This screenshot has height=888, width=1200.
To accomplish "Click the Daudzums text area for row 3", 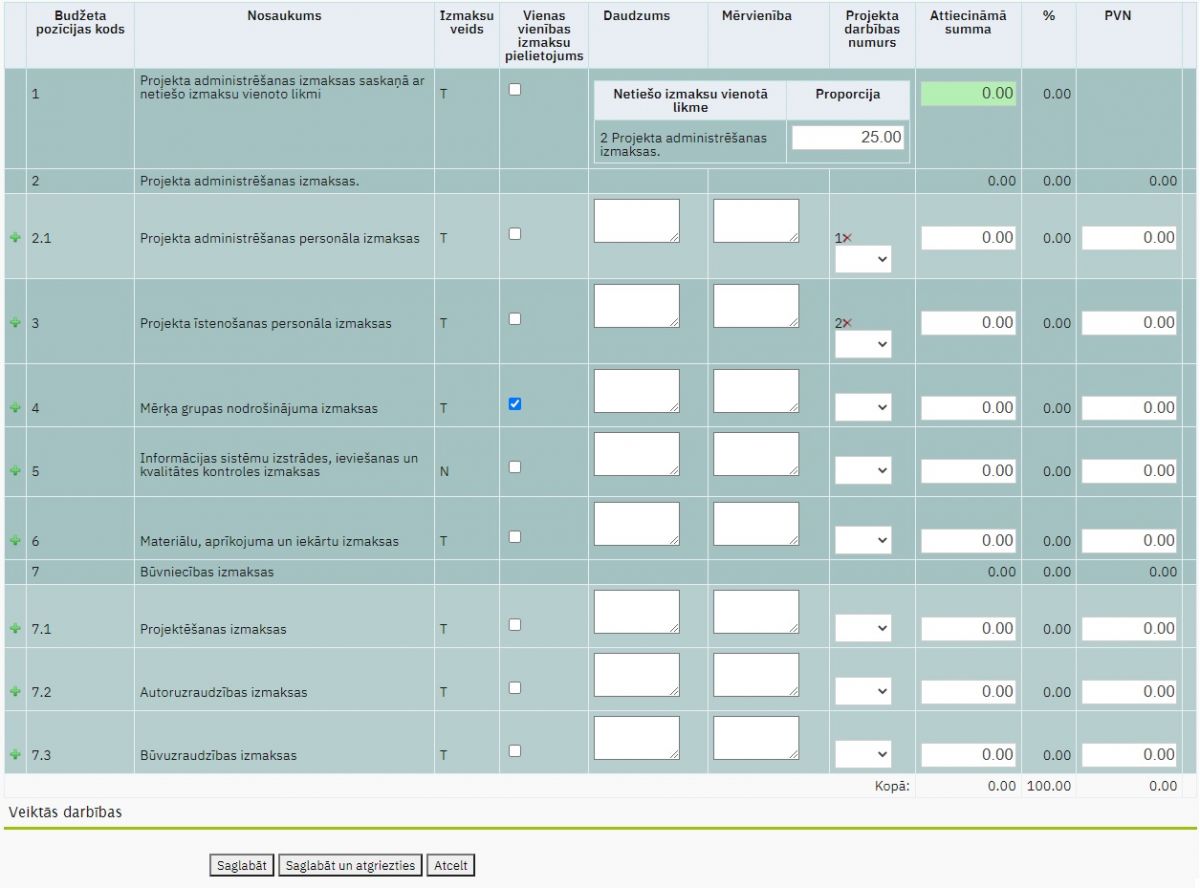I will [x=636, y=306].
